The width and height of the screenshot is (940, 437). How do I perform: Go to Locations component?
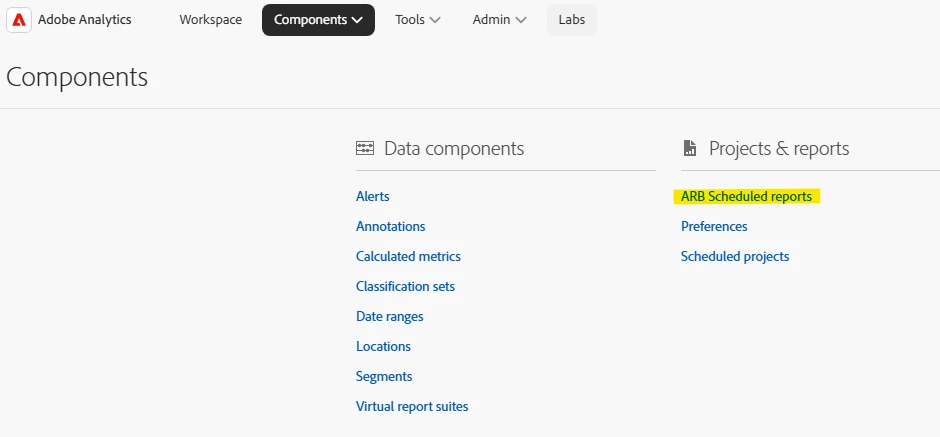[383, 347]
